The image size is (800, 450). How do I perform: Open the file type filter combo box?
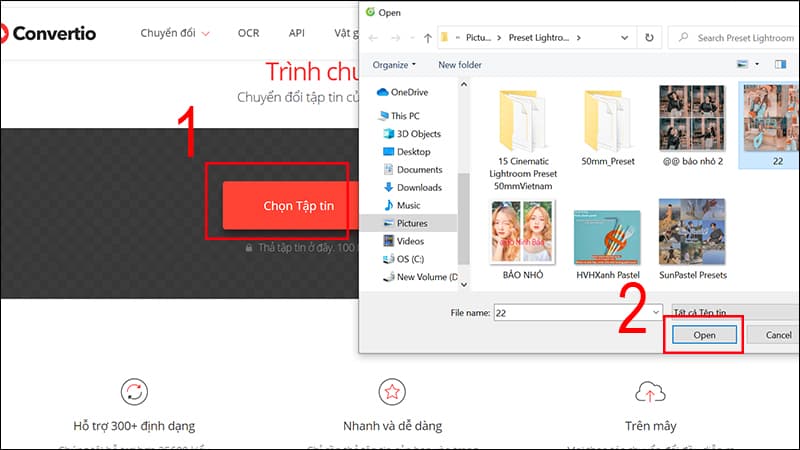[733, 313]
